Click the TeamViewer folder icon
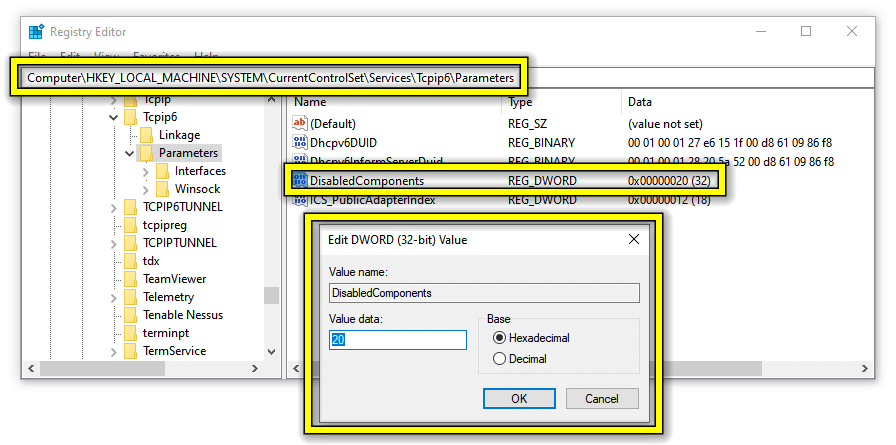The height and width of the screenshot is (445, 896). point(131,279)
